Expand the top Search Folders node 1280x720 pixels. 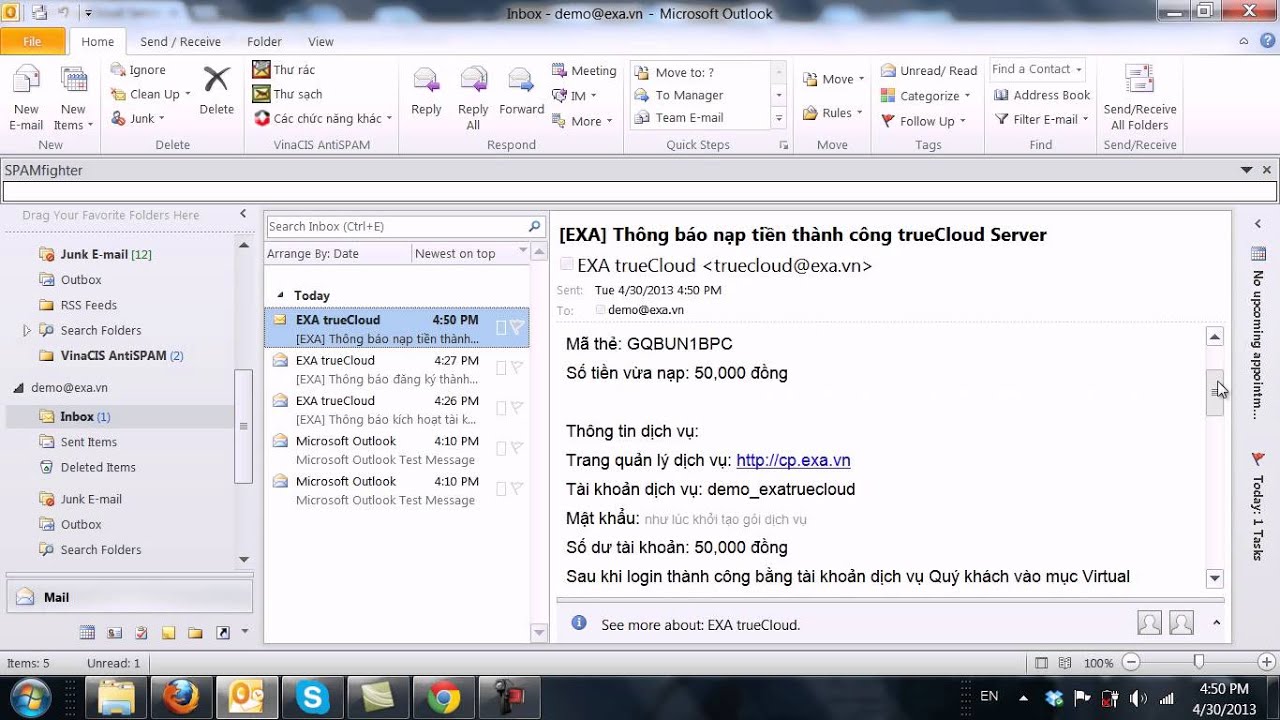27,330
